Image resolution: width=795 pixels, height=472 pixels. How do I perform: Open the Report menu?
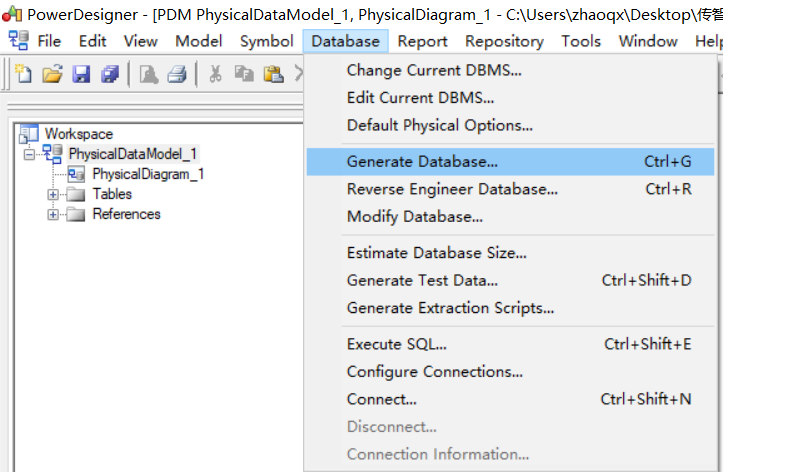coord(422,41)
